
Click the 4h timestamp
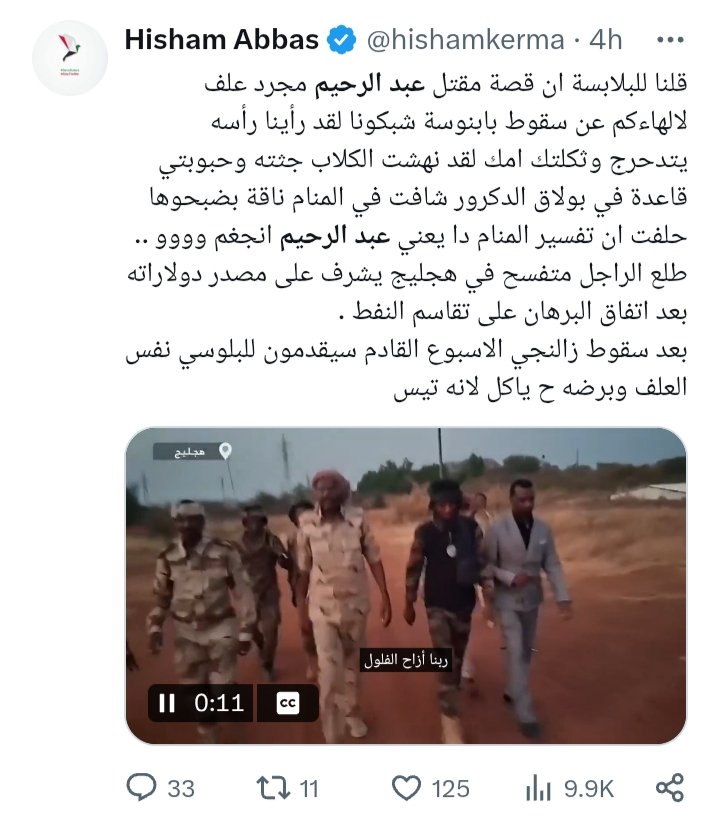pos(605,40)
